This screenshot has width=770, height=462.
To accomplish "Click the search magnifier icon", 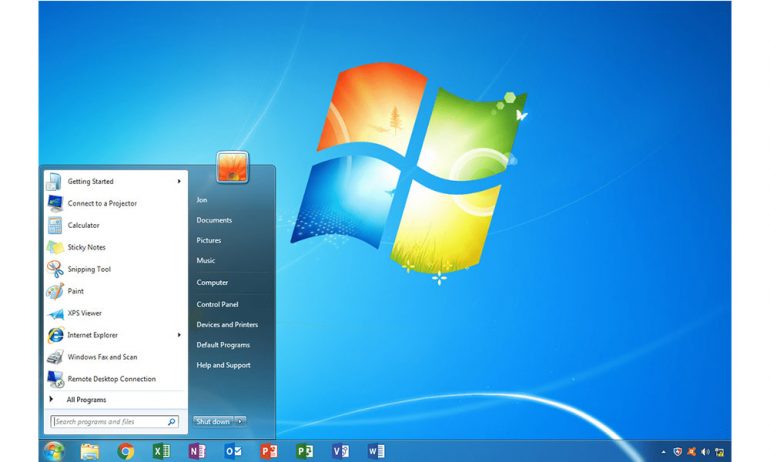I will 171,422.
